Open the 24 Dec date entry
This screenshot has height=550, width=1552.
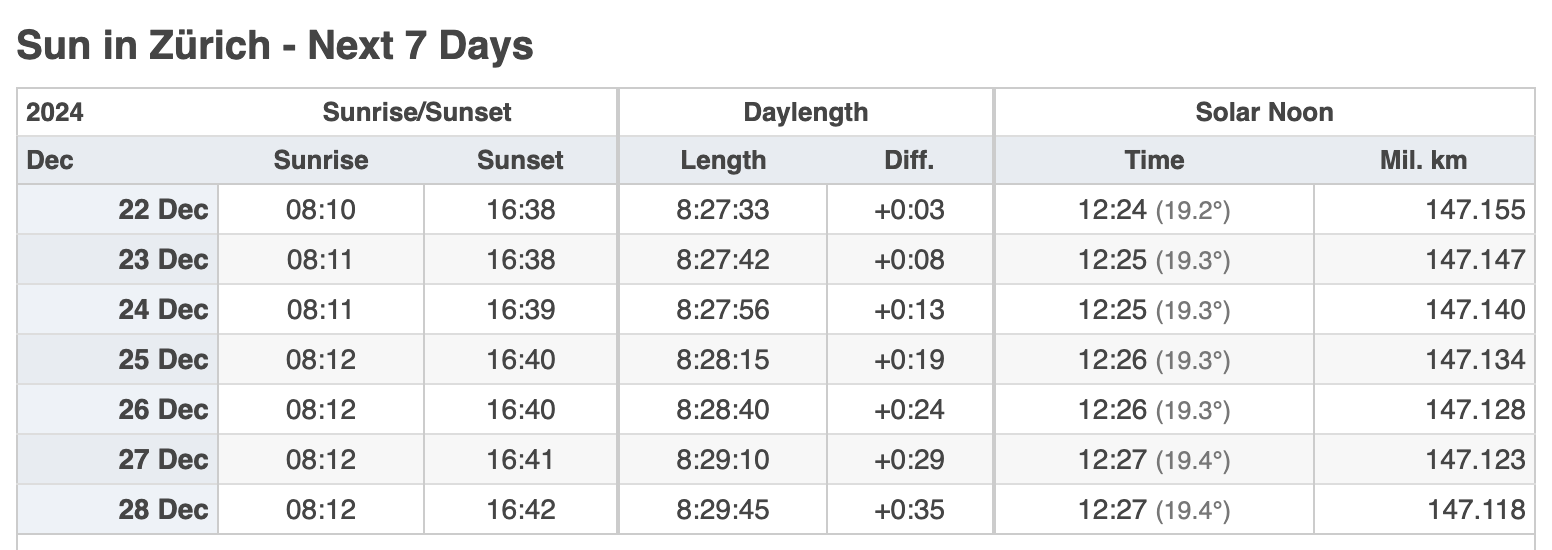pyautogui.click(x=118, y=310)
